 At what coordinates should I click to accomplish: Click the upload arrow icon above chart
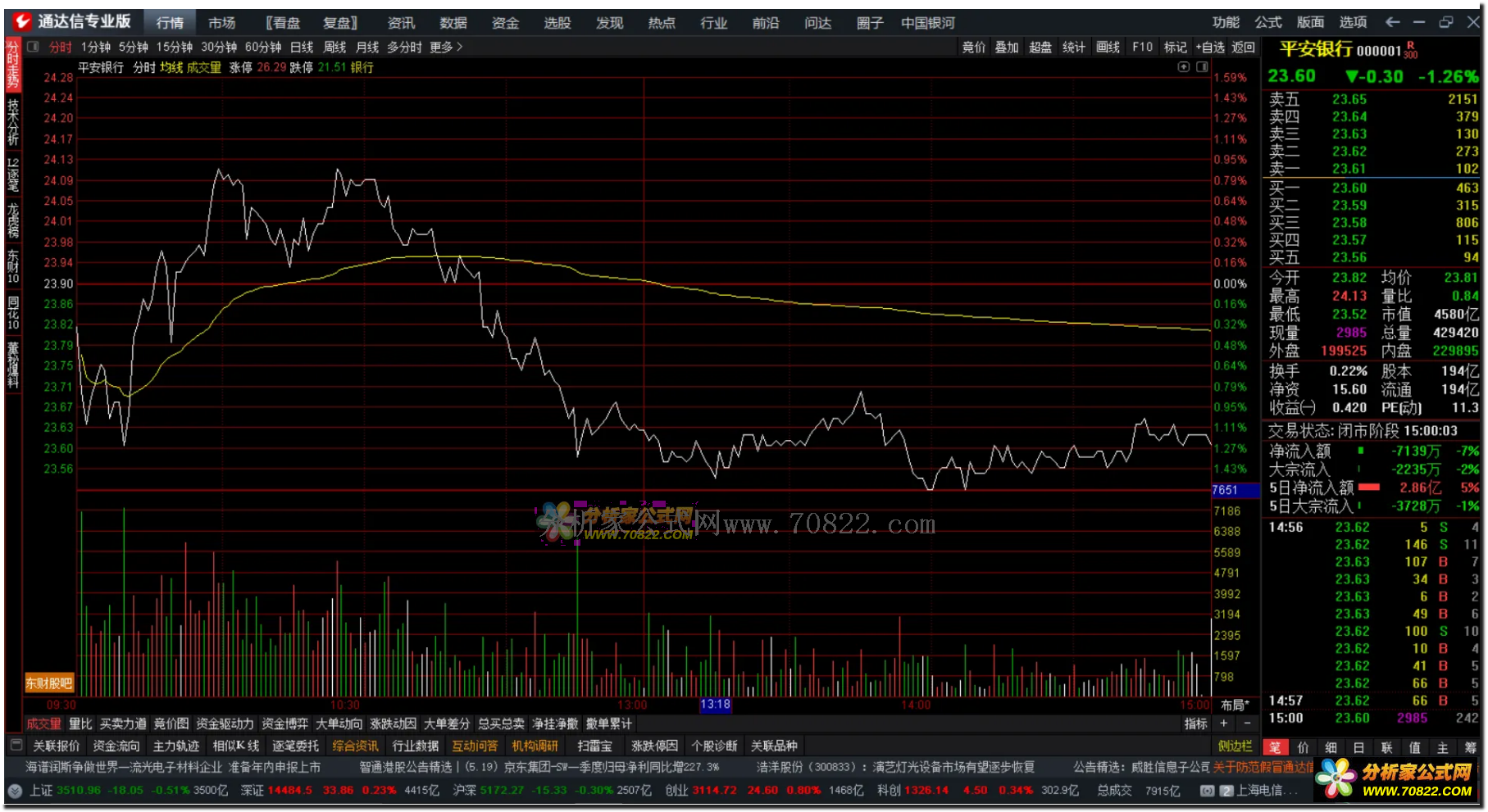click(x=1184, y=67)
